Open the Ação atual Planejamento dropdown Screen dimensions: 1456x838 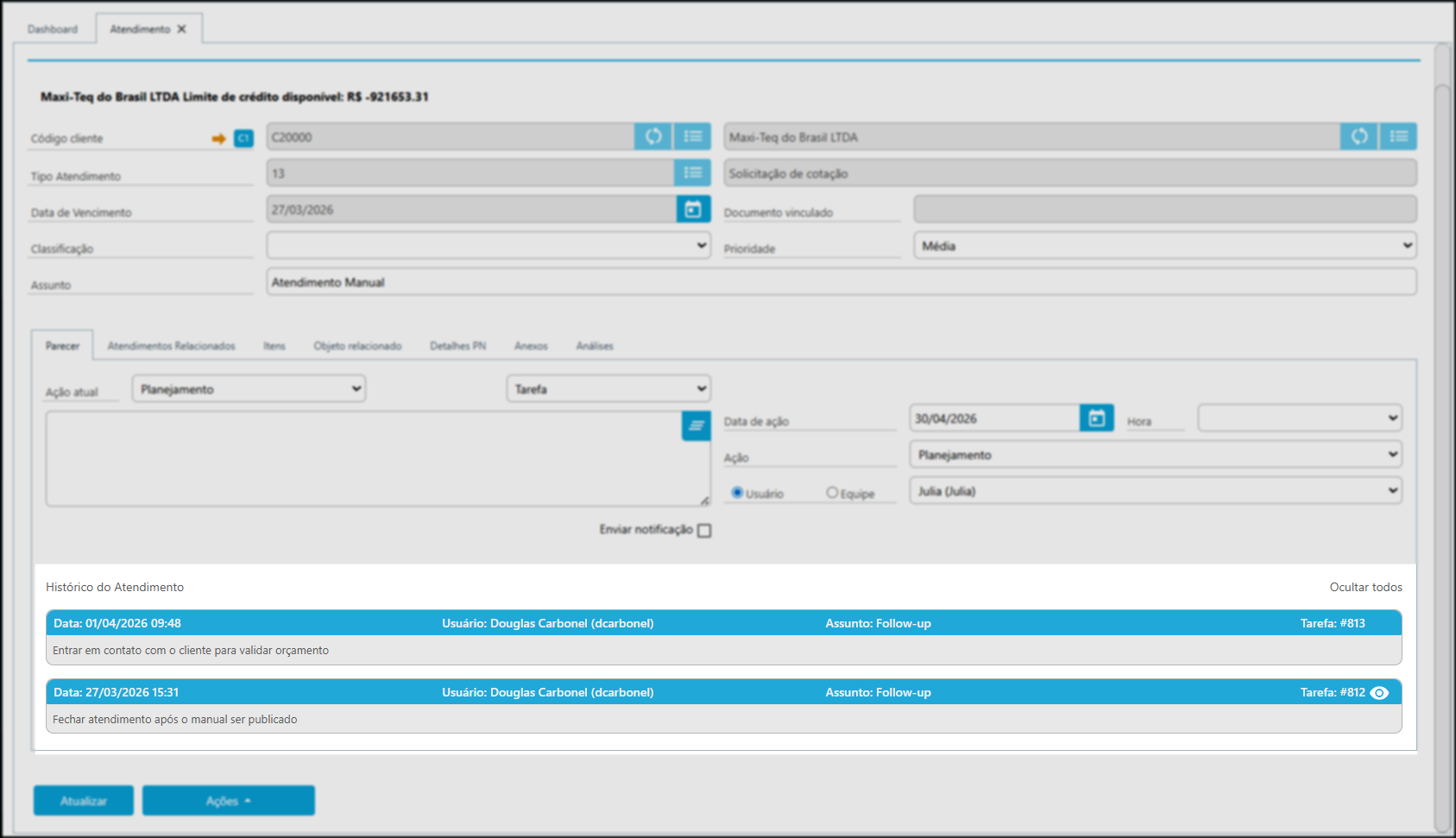[249, 389]
